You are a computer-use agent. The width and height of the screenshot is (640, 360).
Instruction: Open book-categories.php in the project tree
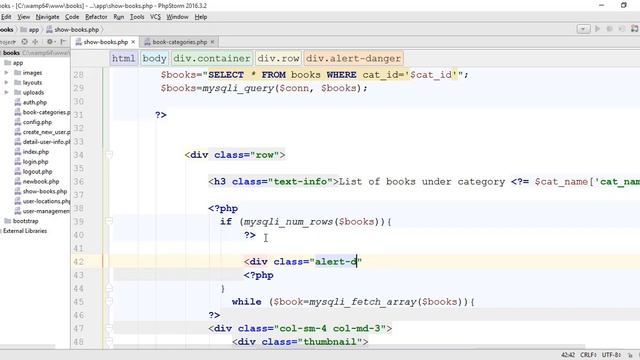42,112
